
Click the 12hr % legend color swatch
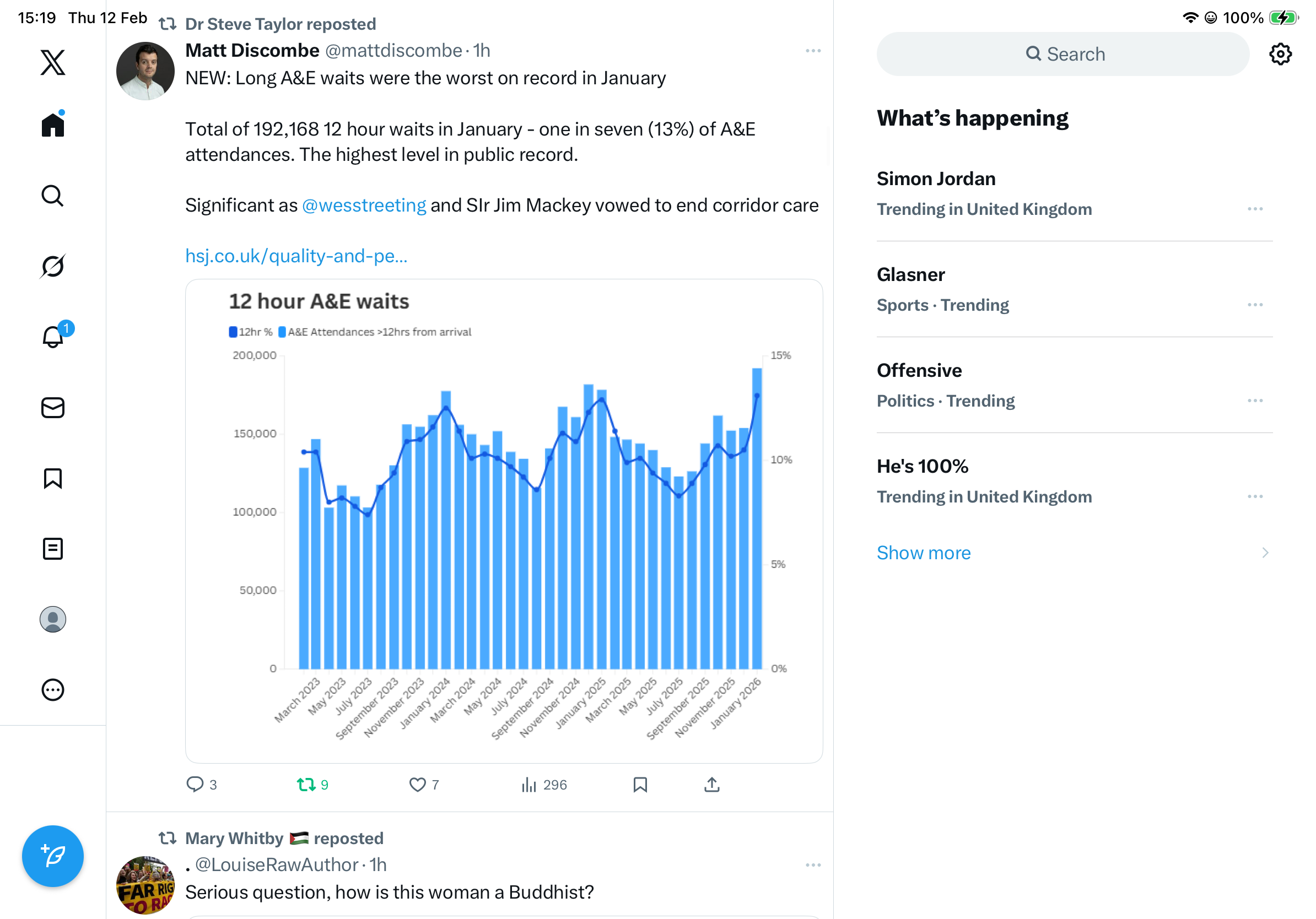click(x=233, y=332)
